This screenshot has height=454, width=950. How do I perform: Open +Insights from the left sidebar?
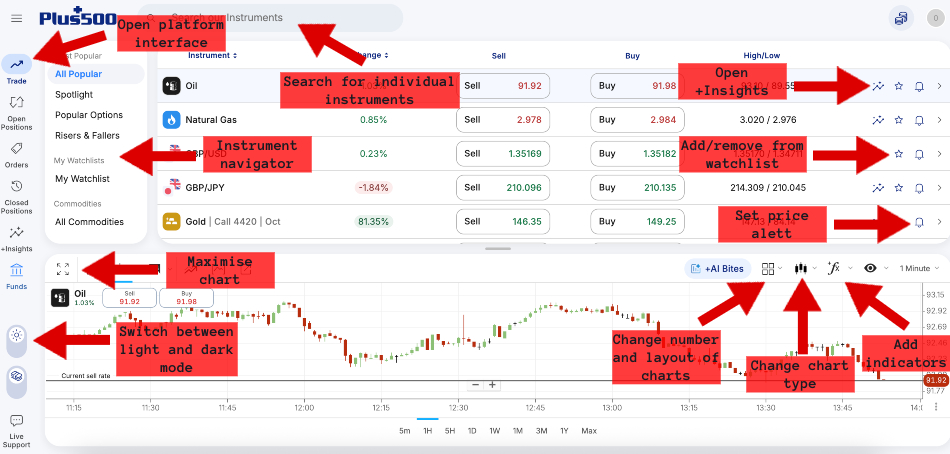point(17,239)
